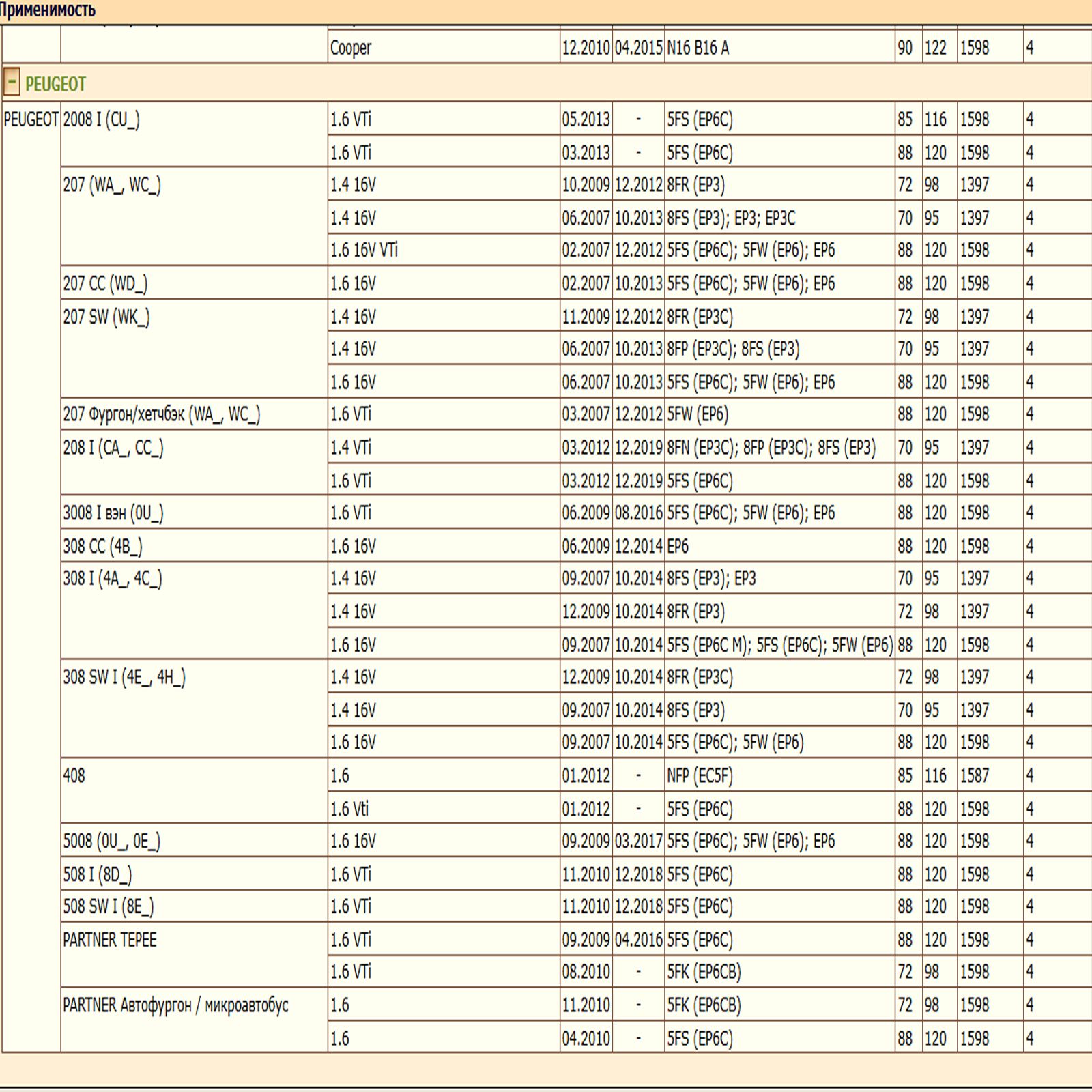Click the 308 SW I (4E_, 4H_) cell

pos(124,677)
